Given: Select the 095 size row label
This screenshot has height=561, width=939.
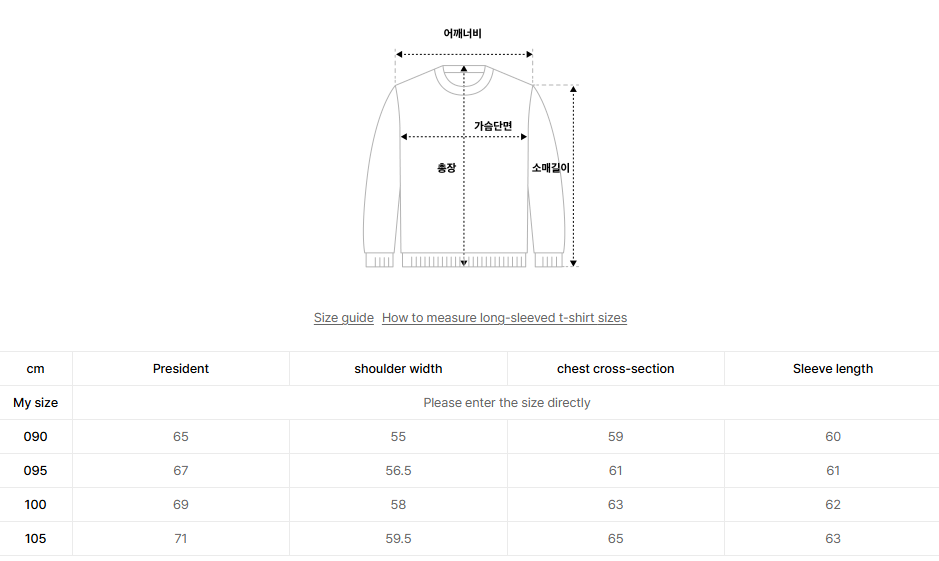Looking at the screenshot, I should [36, 471].
